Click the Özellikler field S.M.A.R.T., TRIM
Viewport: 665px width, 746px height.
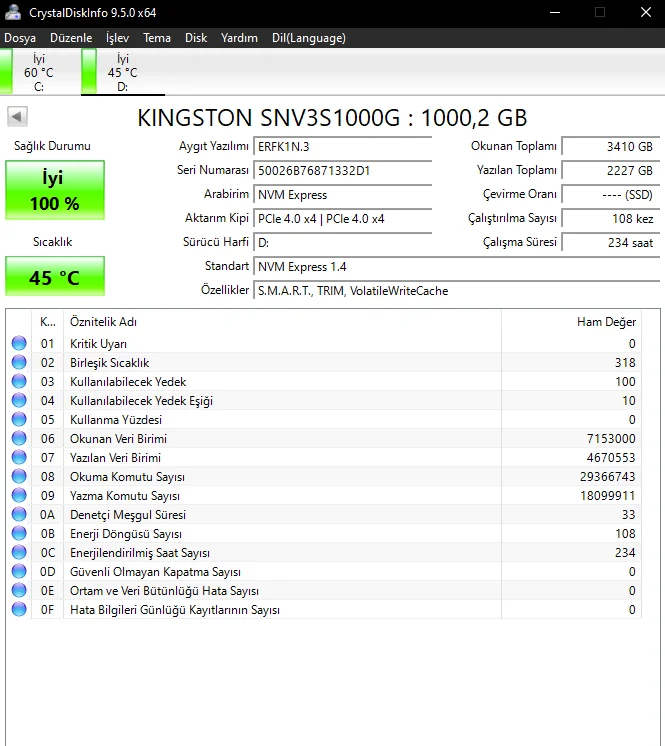[457, 291]
